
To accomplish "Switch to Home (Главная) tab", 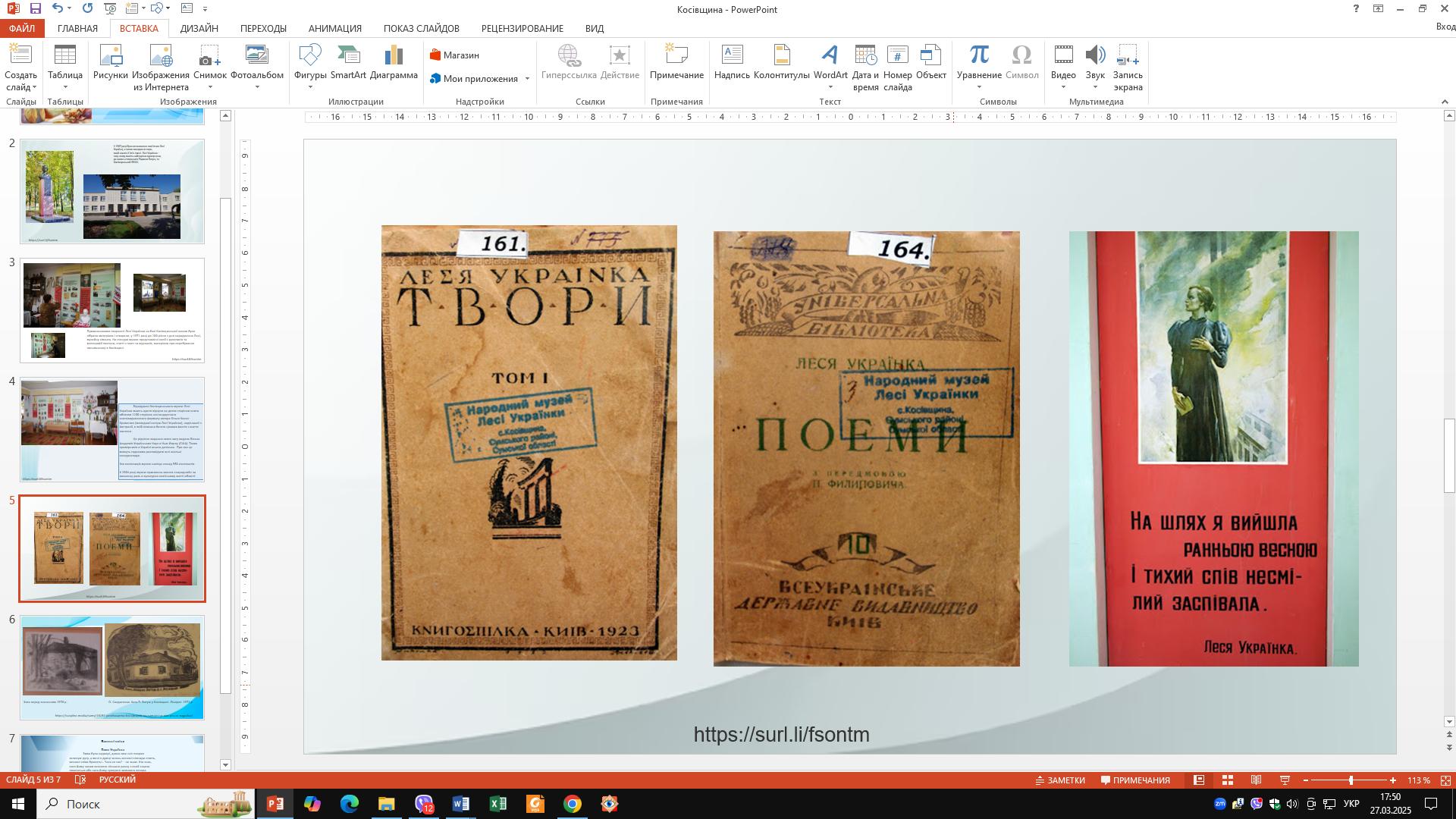I will coord(77,28).
